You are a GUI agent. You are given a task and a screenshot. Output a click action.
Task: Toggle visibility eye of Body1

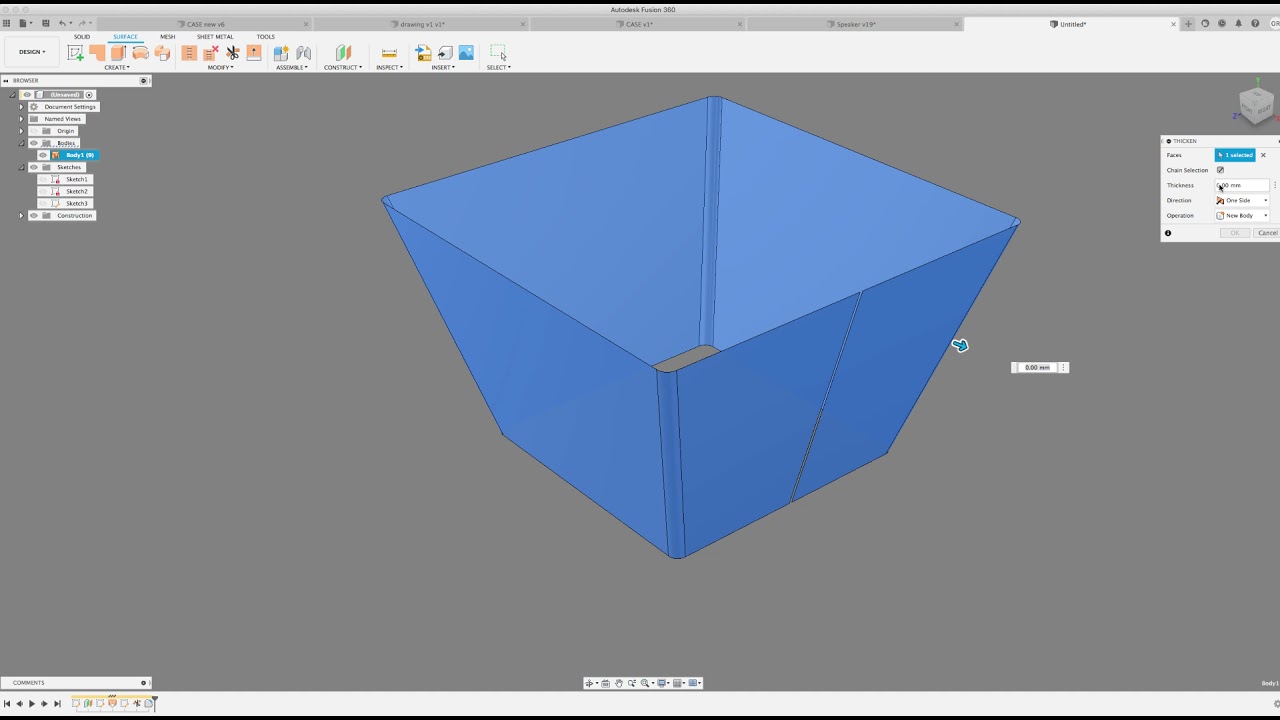[43, 155]
